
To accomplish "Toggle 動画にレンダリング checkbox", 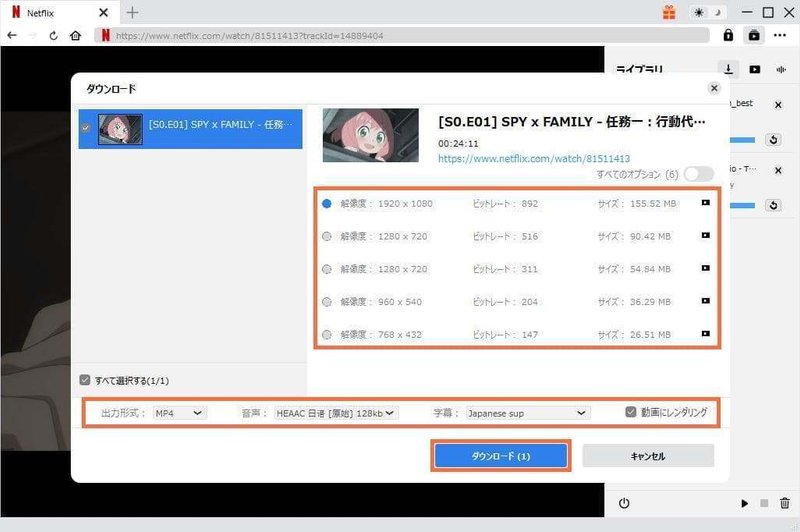I will [x=631, y=412].
